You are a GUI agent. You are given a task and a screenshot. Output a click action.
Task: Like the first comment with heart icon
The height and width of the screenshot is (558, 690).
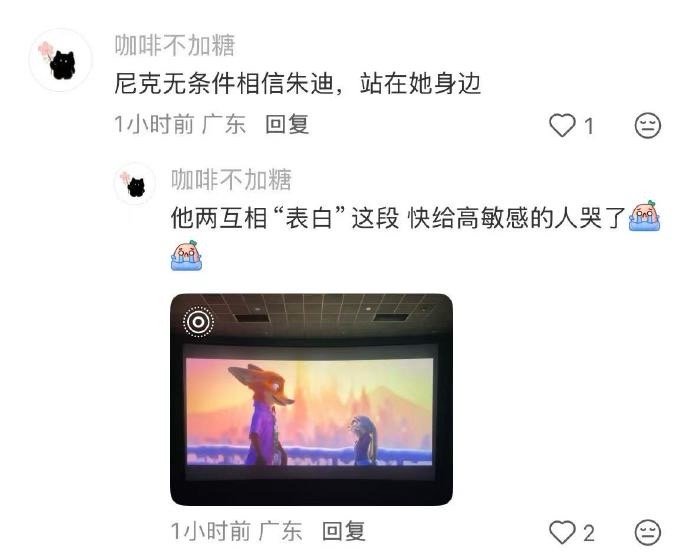click(x=562, y=125)
